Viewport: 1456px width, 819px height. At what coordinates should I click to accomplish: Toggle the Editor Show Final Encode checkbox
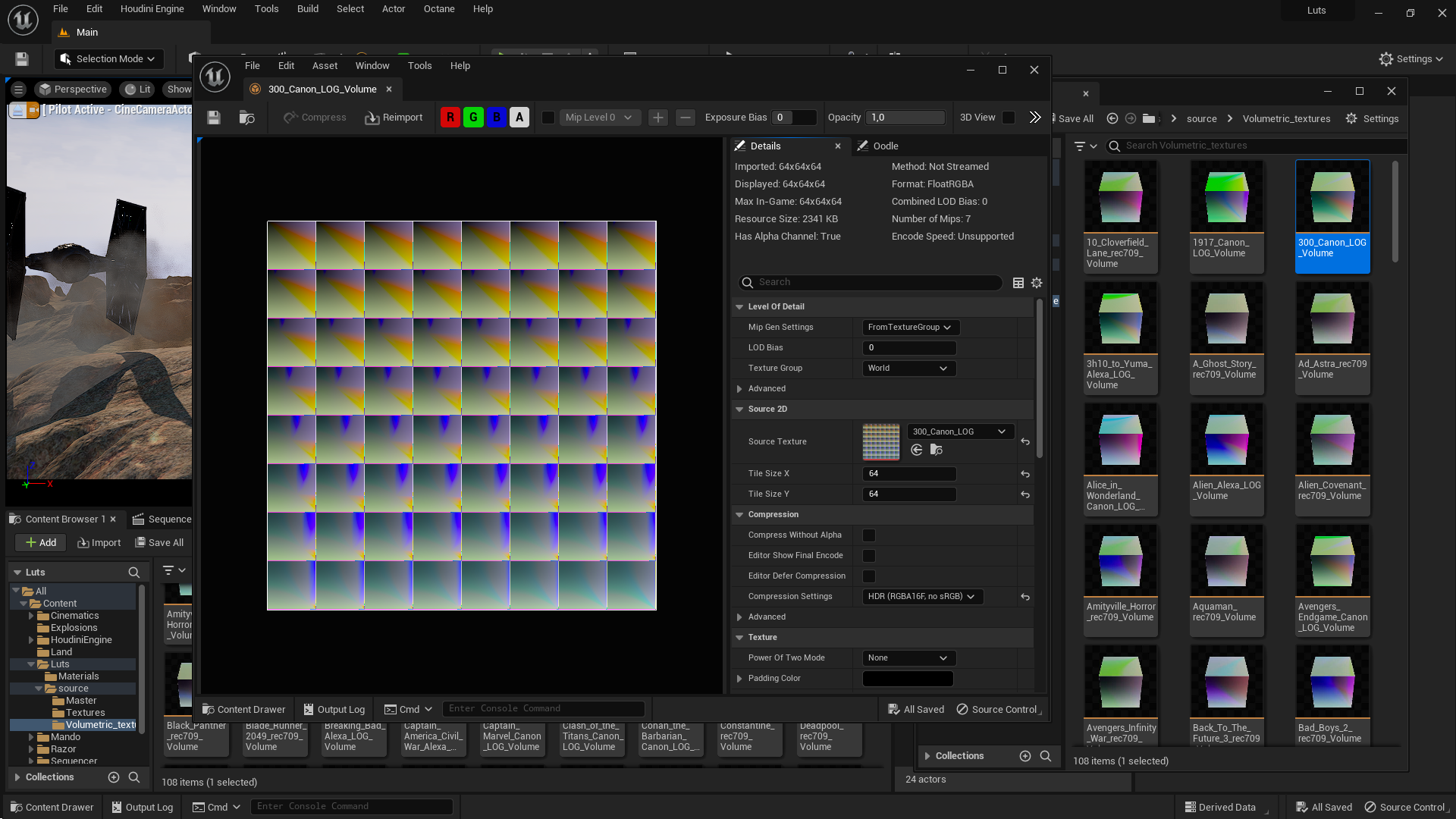869,556
